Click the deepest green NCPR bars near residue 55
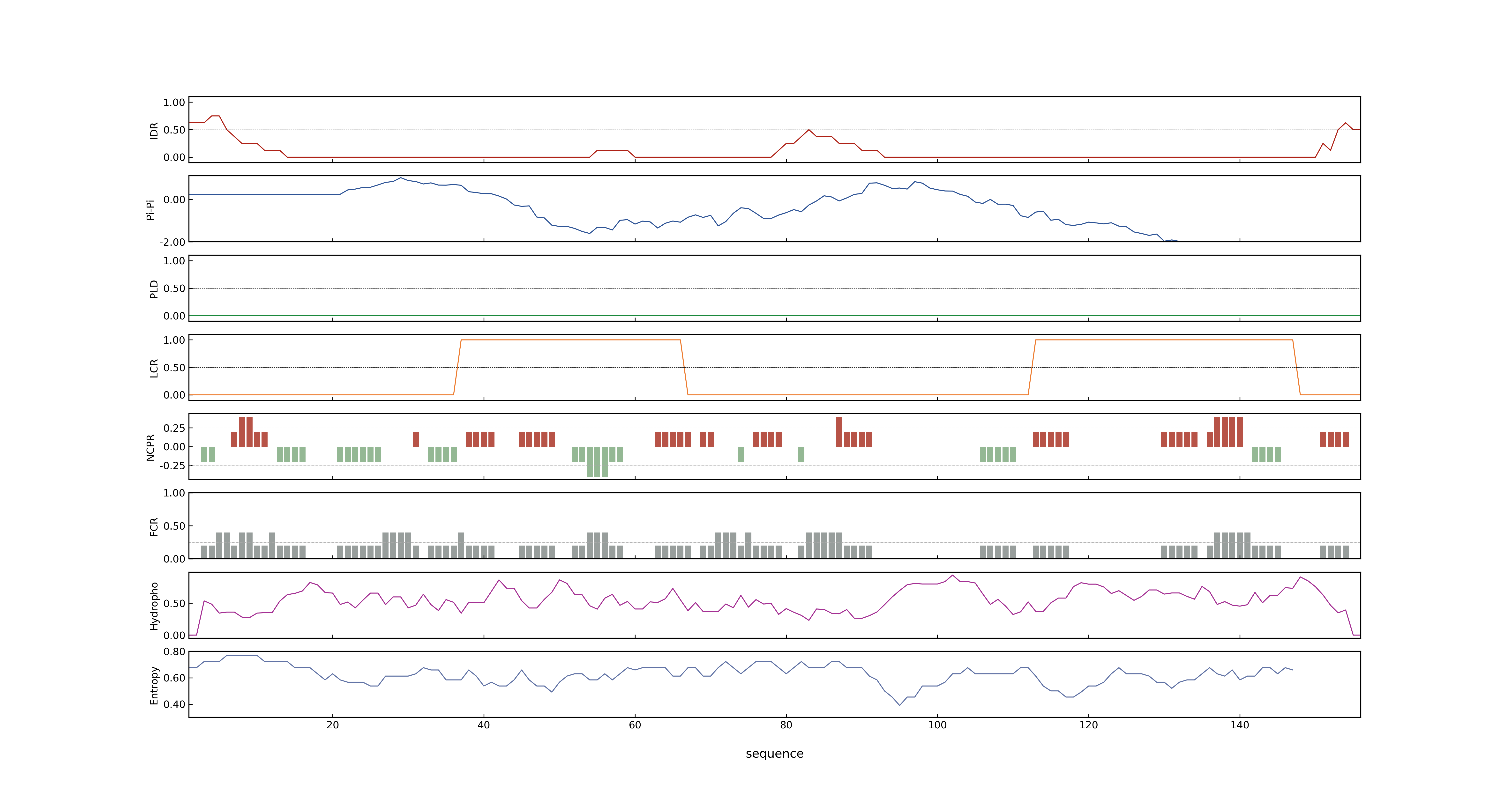The height and width of the screenshot is (806, 1512). 598,462
